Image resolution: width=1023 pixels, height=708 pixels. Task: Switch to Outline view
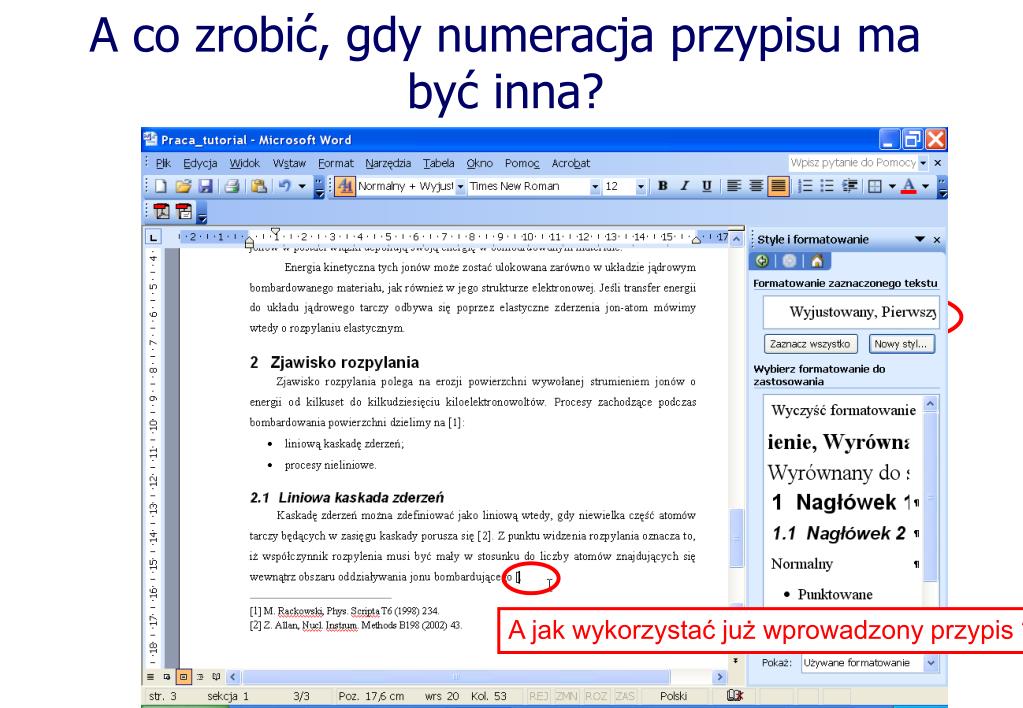pos(200,677)
